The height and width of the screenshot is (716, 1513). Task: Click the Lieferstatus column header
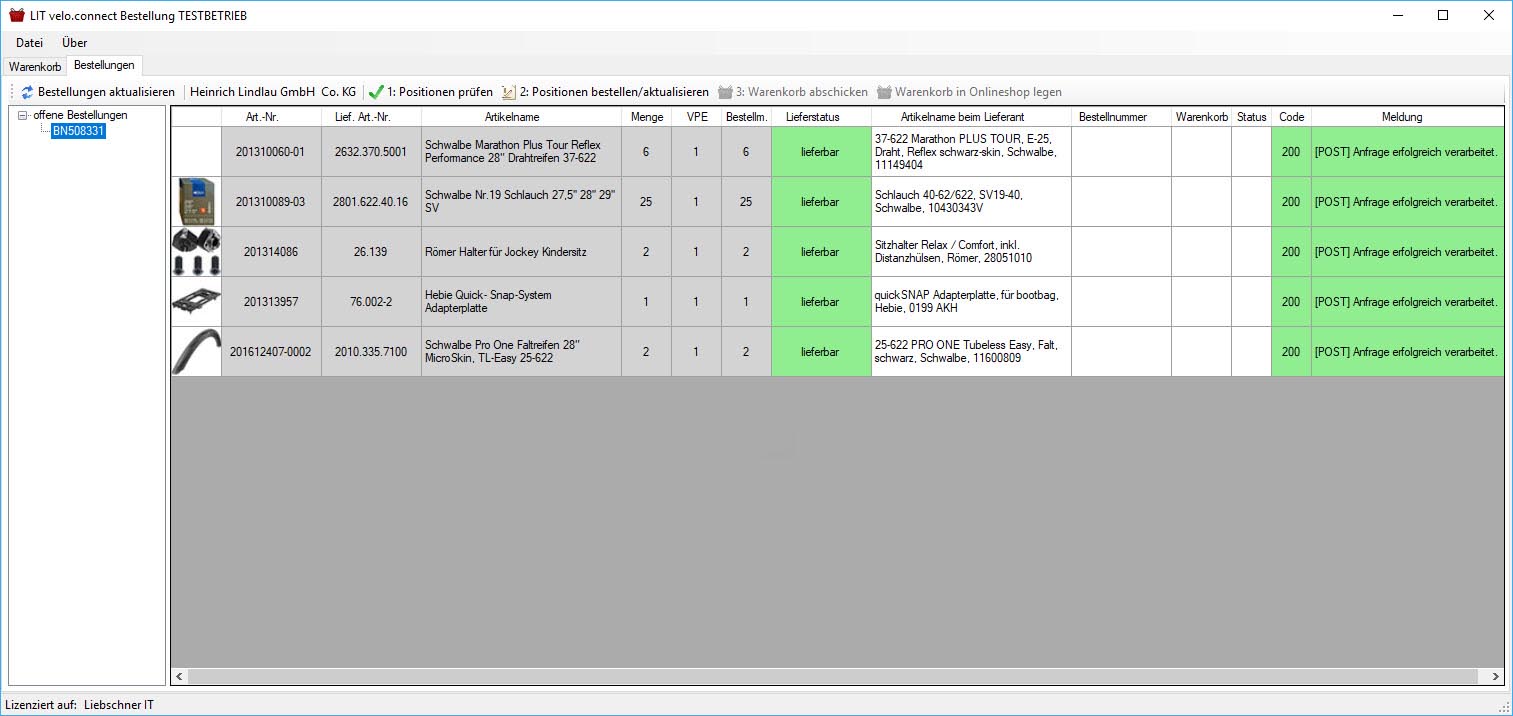820,117
